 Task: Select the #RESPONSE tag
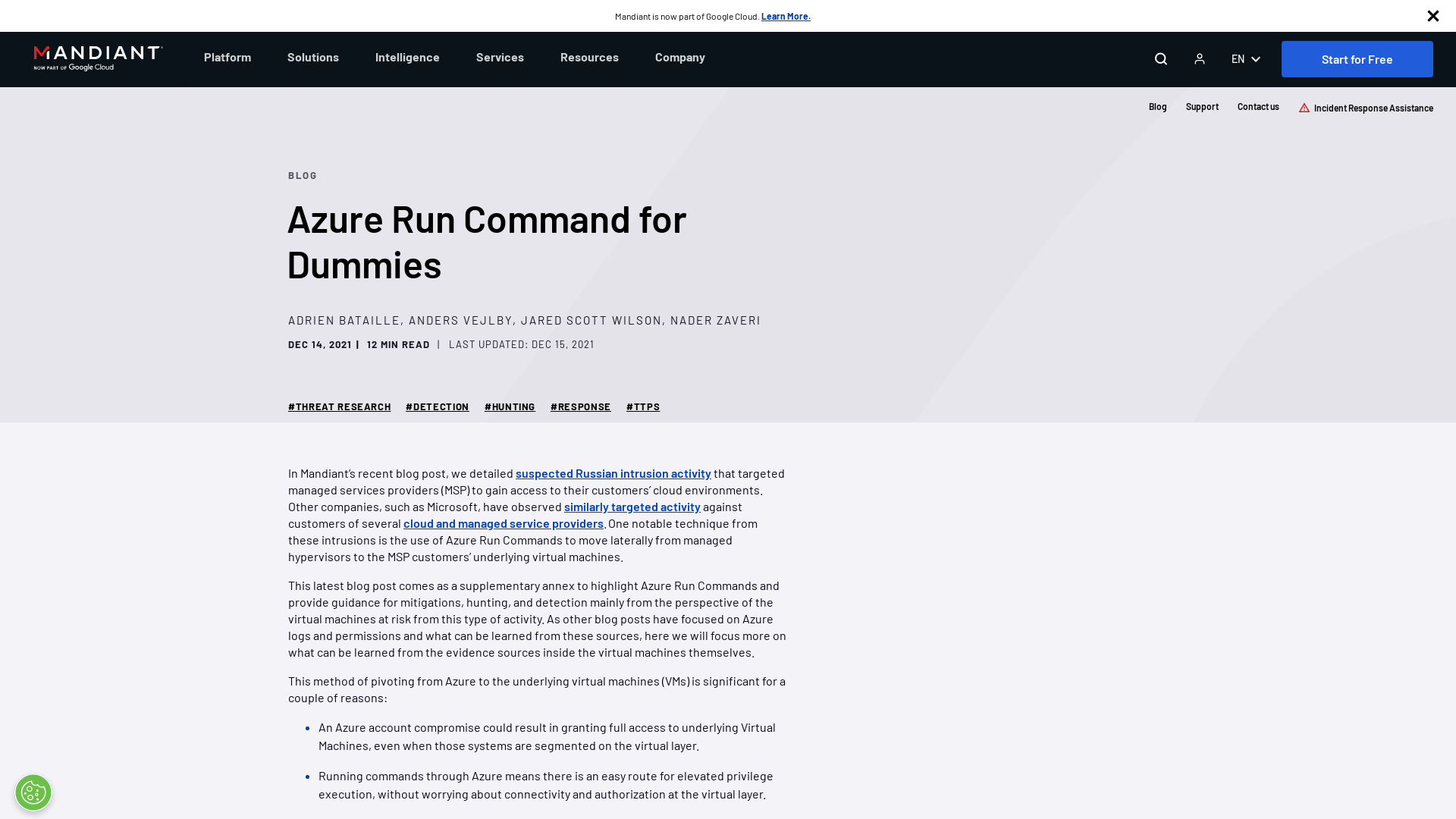click(x=581, y=407)
